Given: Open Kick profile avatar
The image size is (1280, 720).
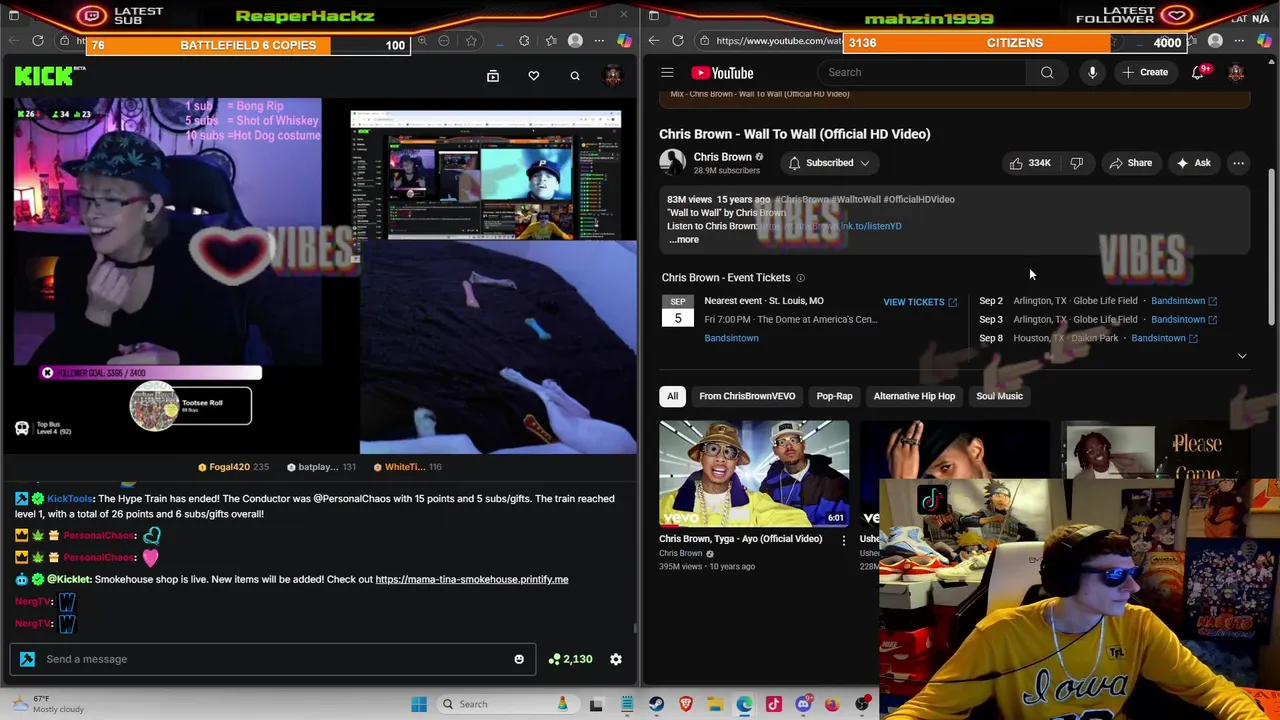Looking at the screenshot, I should click(x=613, y=76).
